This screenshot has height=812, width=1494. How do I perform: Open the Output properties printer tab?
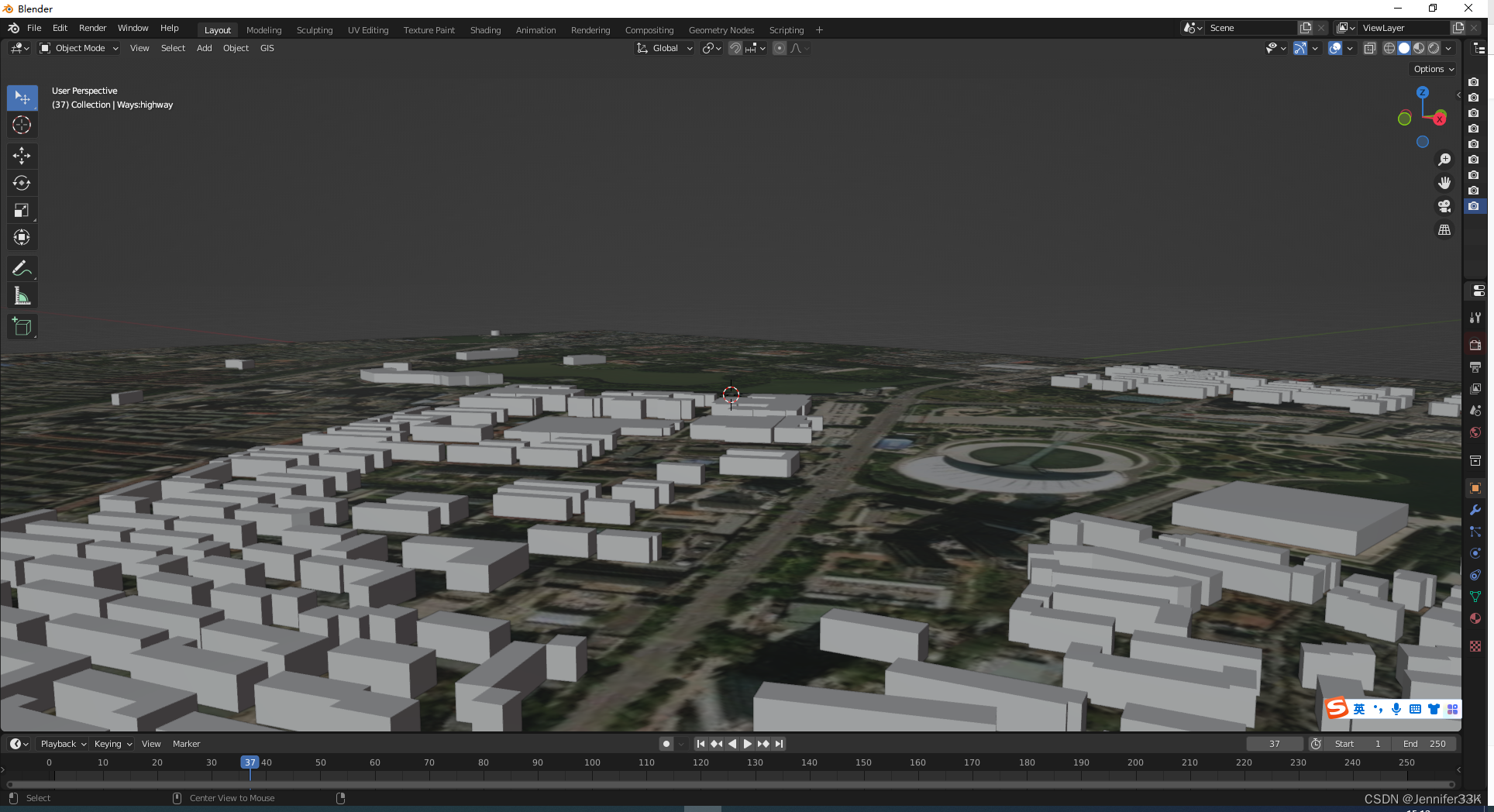pos(1475,366)
